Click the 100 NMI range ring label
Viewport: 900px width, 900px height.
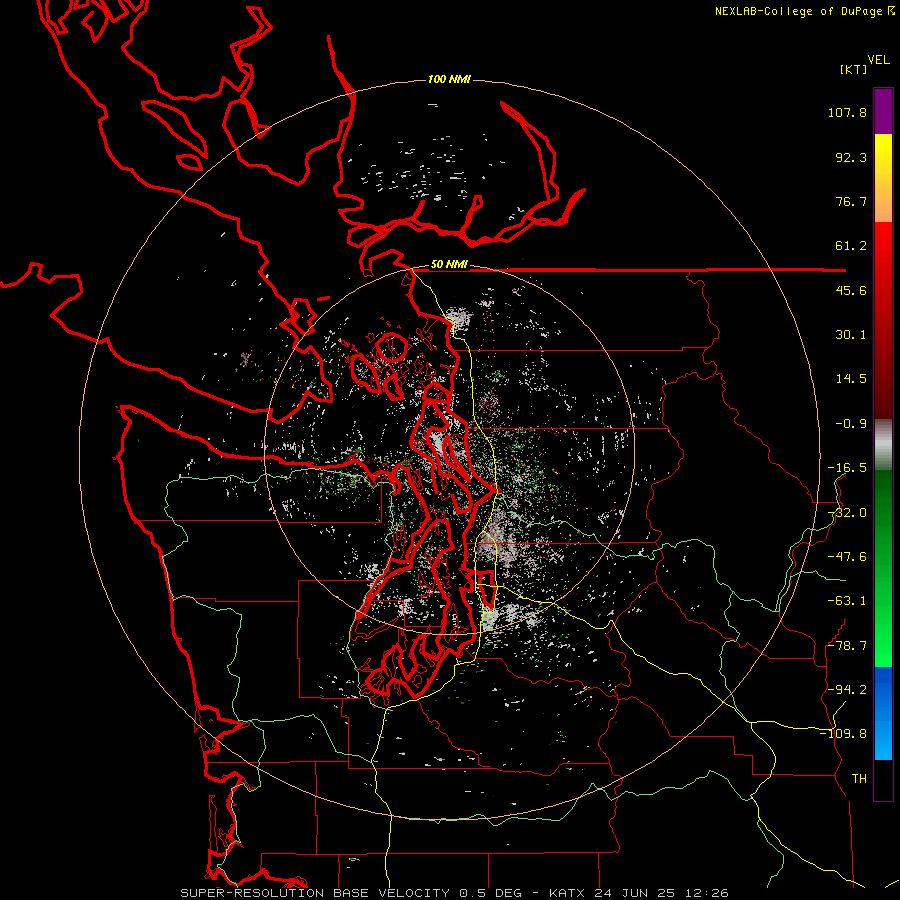pos(449,79)
